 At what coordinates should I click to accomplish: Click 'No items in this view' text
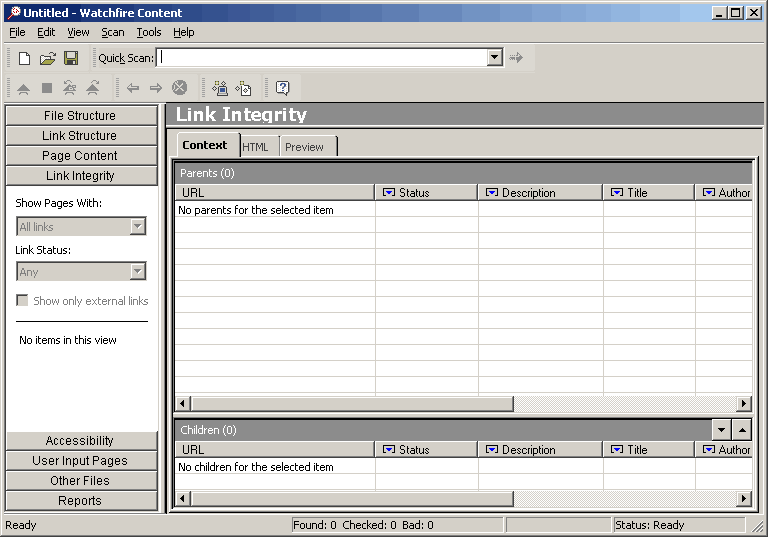pyautogui.click(x=68, y=340)
